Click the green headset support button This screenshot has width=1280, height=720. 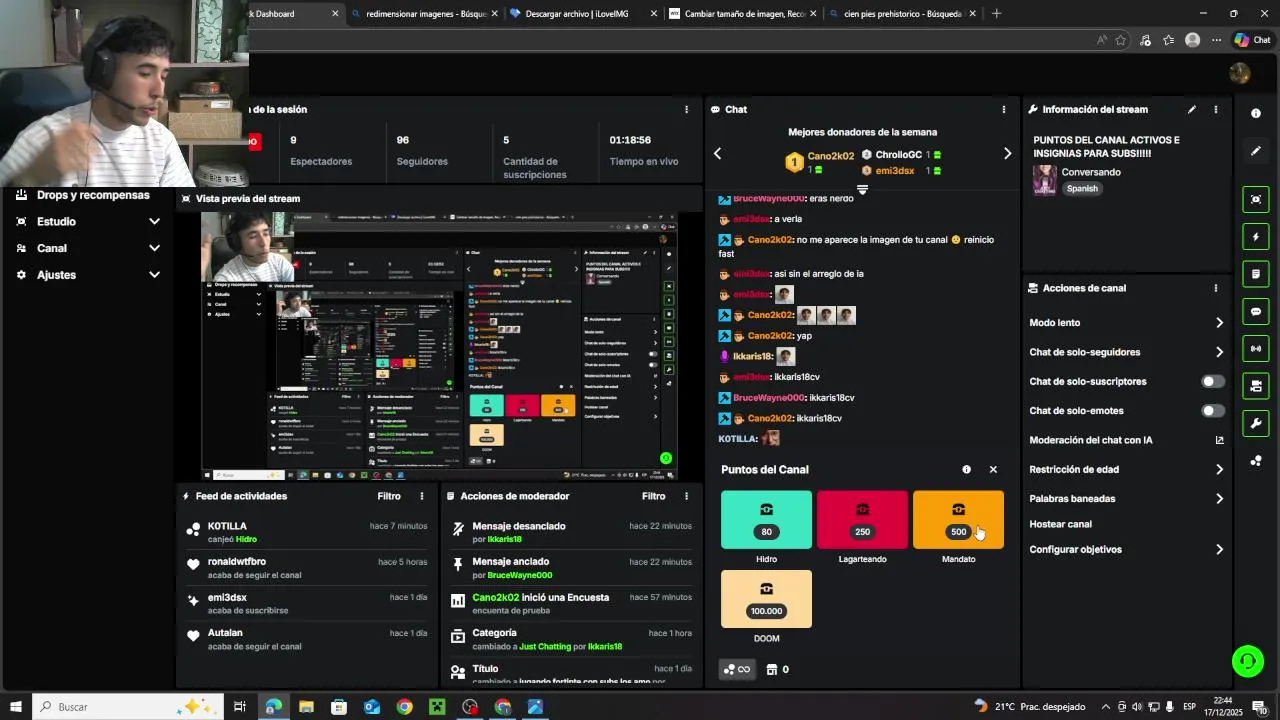1247,660
